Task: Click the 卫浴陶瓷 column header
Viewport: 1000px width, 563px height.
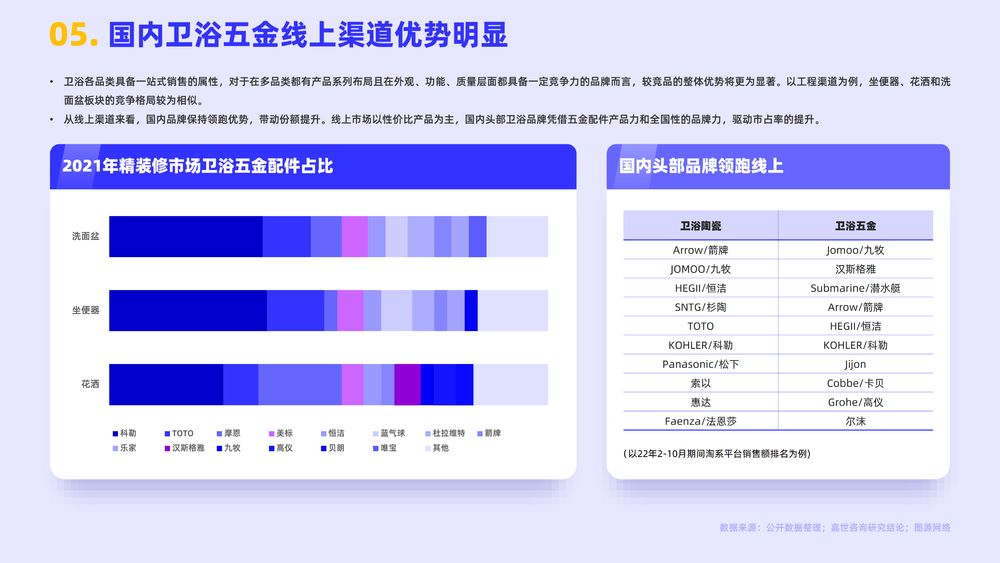Action: (700, 226)
